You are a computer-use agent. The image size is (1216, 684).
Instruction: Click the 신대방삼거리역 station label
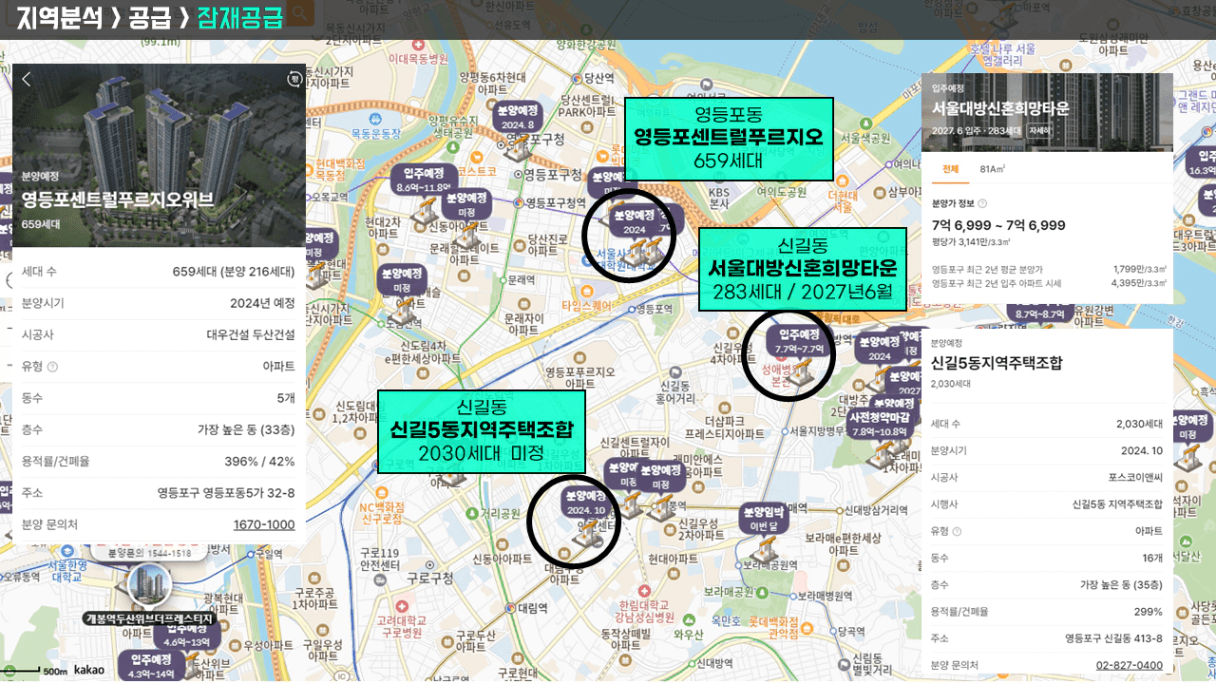click(x=876, y=510)
